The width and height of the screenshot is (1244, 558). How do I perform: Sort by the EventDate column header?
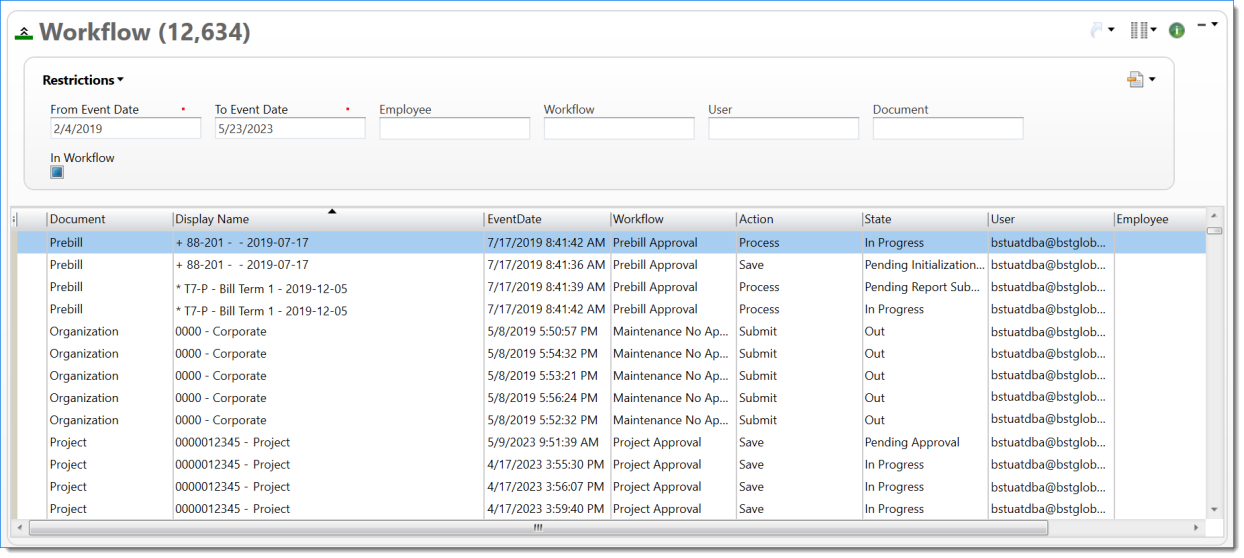coord(546,219)
